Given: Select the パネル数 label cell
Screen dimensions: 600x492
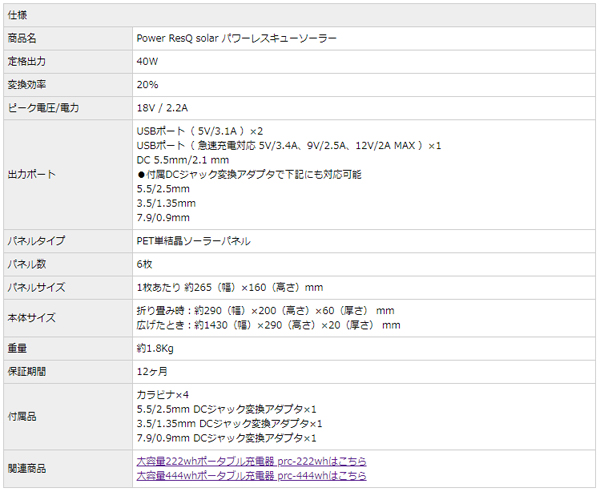Looking at the screenshot, I should pyautogui.click(x=68, y=264).
